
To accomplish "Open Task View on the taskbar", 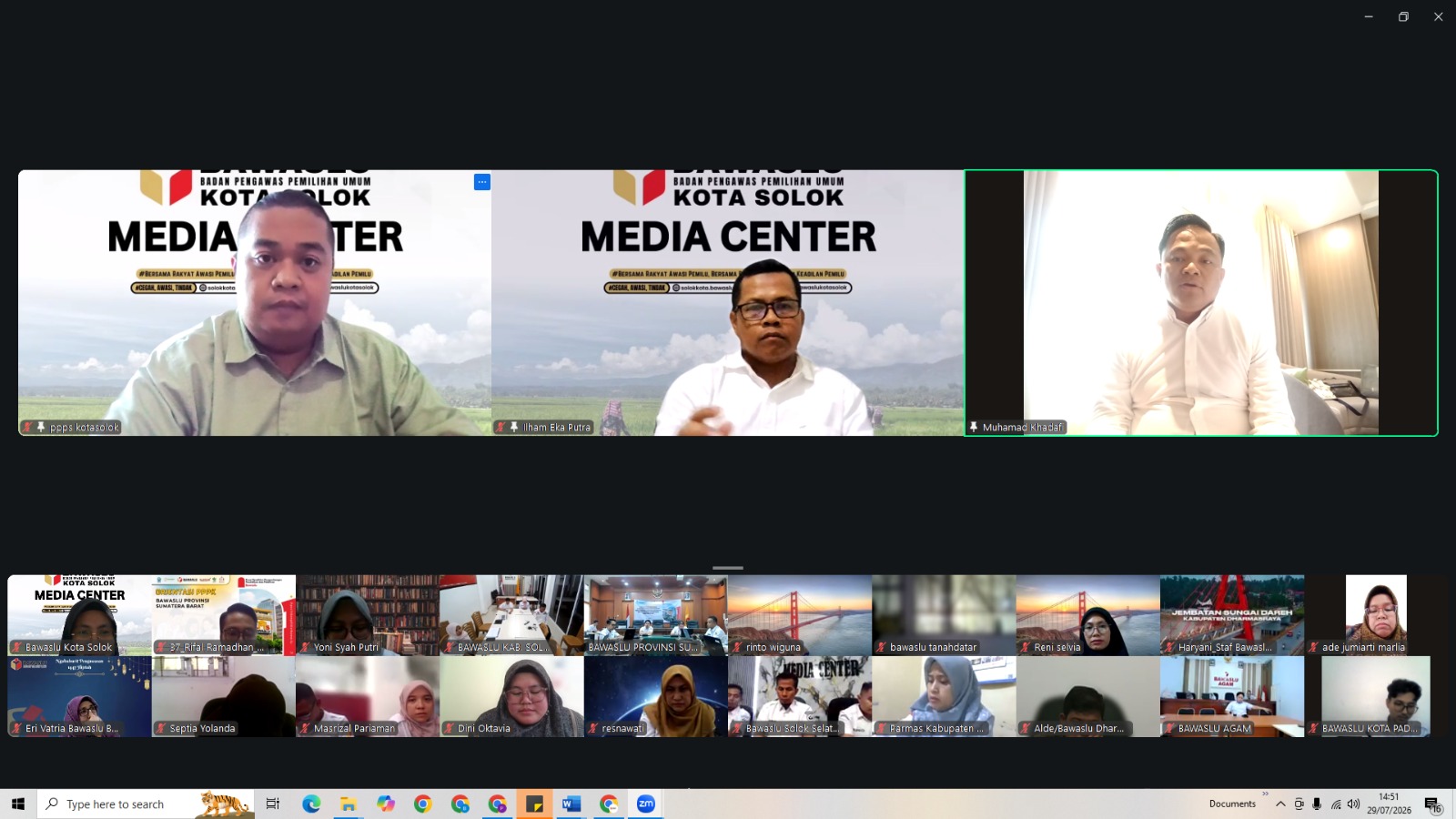I will (x=272, y=804).
